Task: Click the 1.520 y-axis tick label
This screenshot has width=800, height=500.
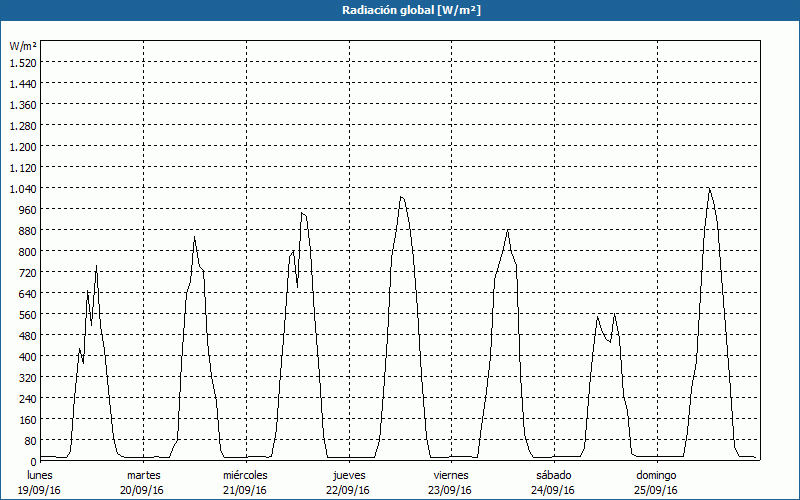Action: (x=23, y=62)
